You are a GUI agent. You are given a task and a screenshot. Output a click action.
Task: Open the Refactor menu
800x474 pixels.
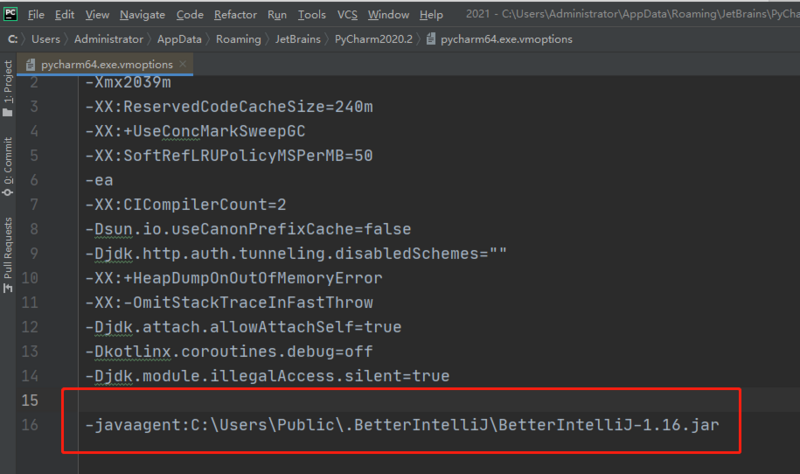235,15
